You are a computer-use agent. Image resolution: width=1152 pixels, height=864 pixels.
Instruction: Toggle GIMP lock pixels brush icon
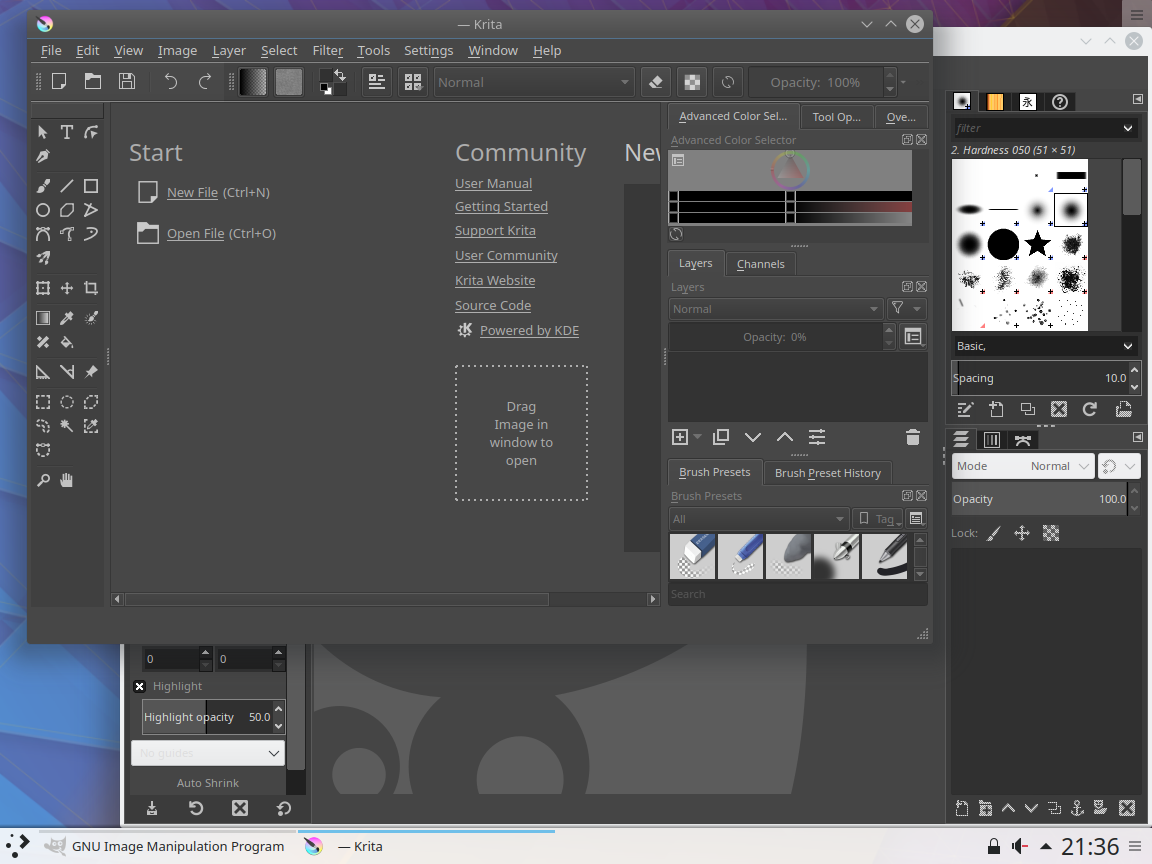[x=993, y=533]
